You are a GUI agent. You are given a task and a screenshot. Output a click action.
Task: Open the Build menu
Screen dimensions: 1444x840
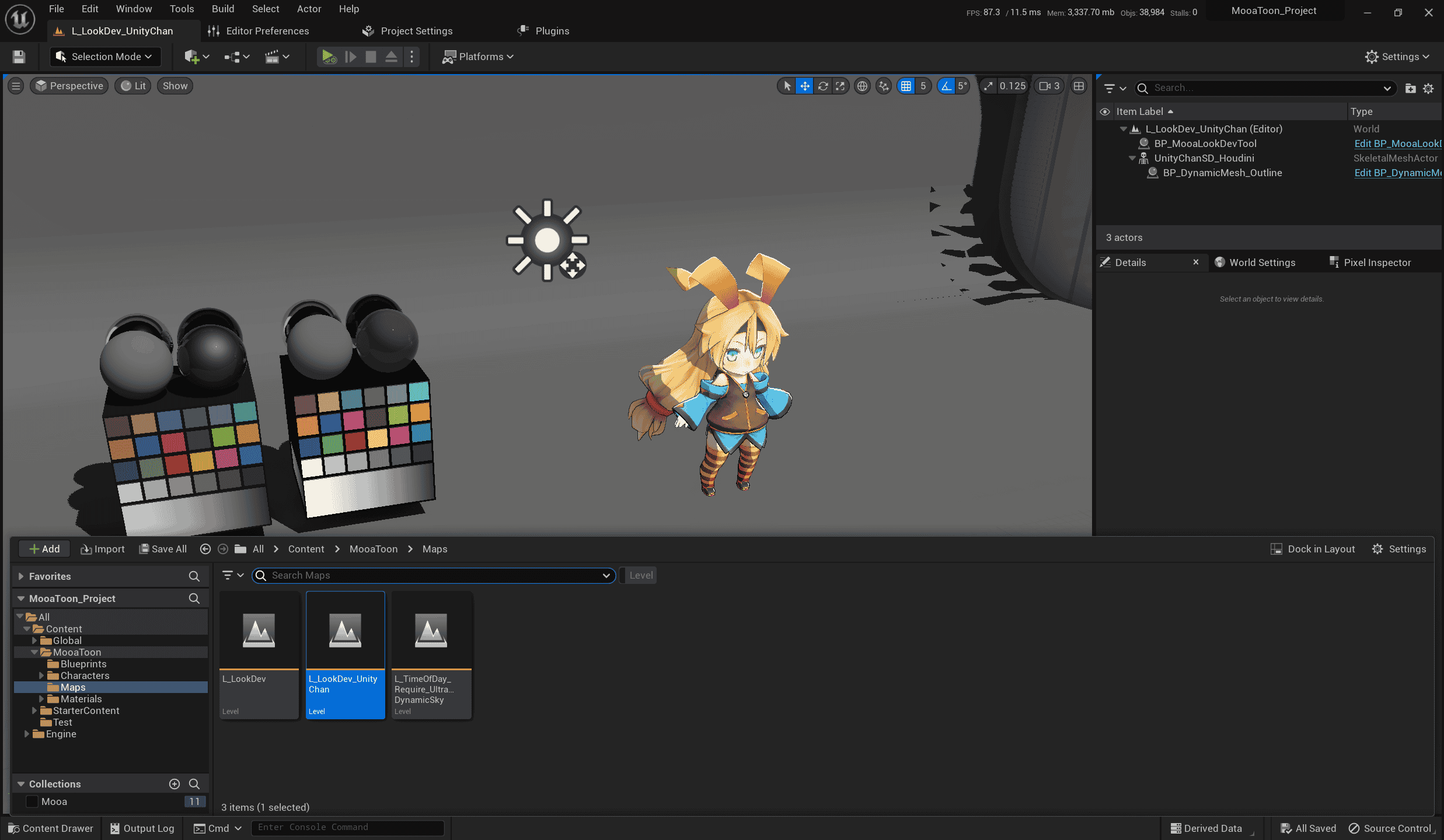pos(222,9)
